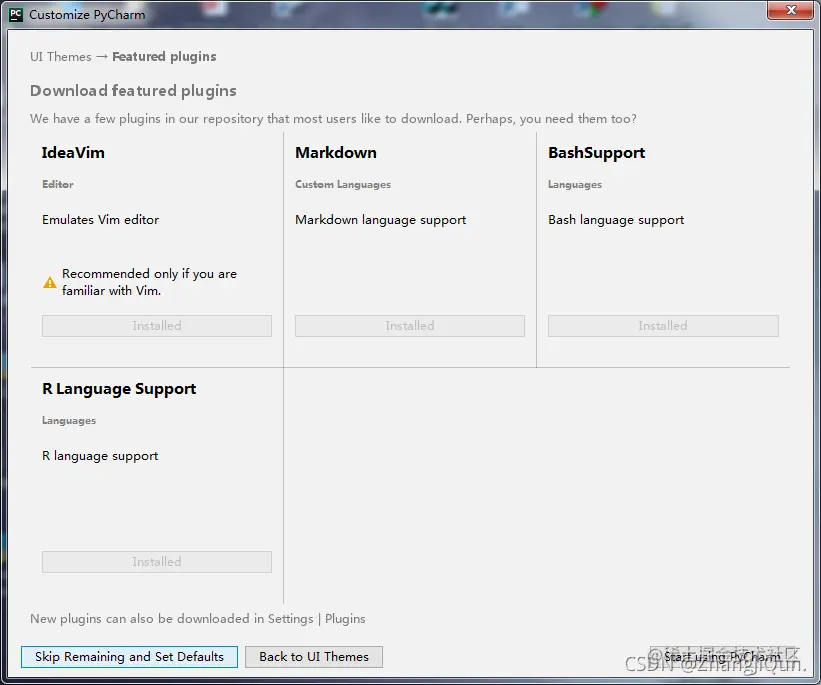Click Installed button under IdeaVim
The image size is (821, 685).
coord(157,326)
